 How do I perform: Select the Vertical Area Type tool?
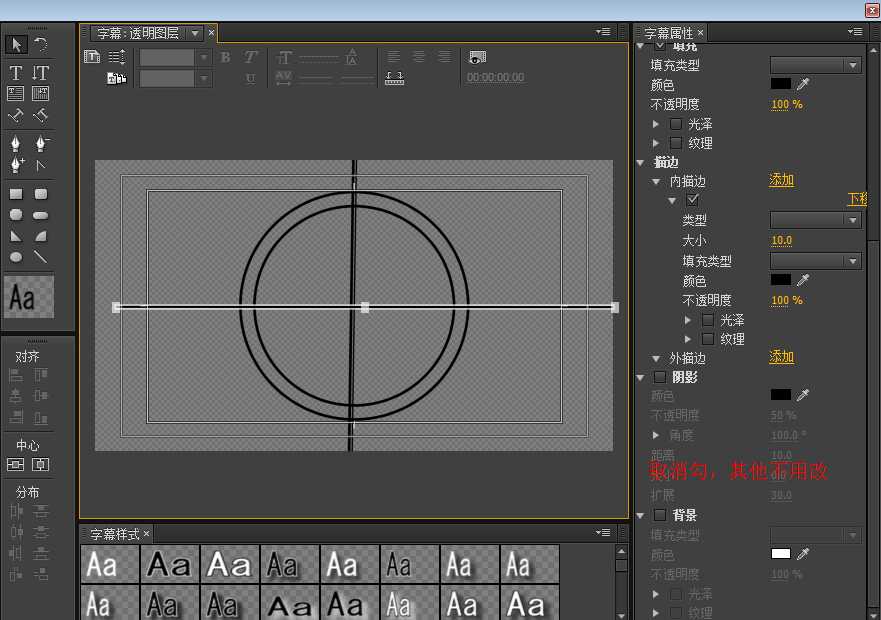coord(40,93)
